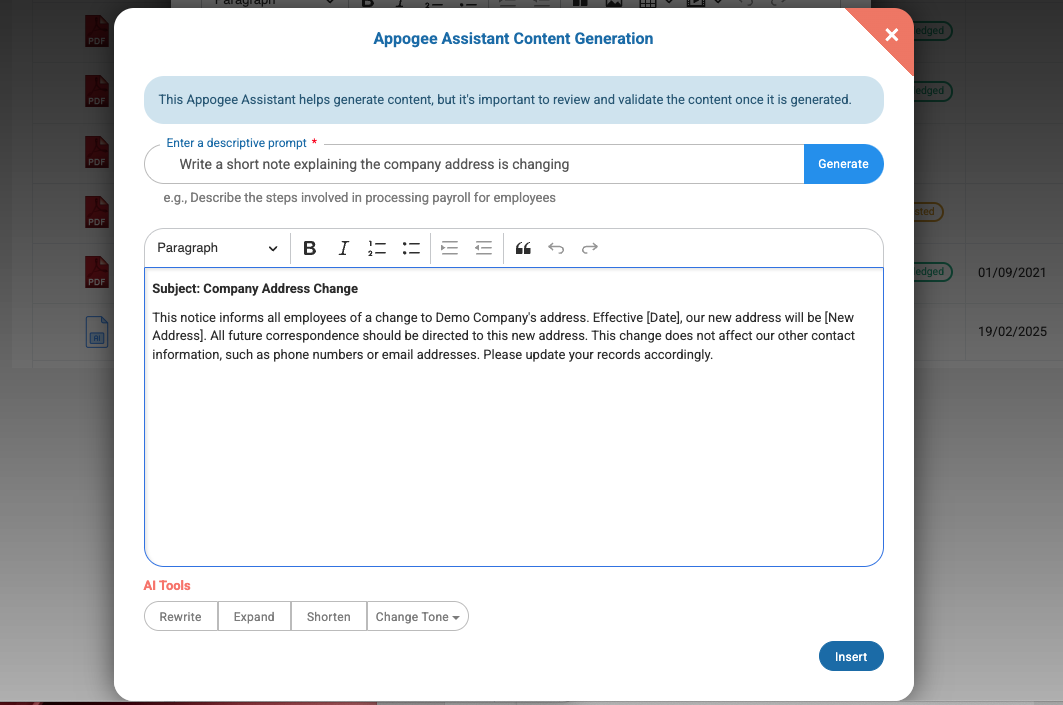Insert a bulleted list

(411, 248)
